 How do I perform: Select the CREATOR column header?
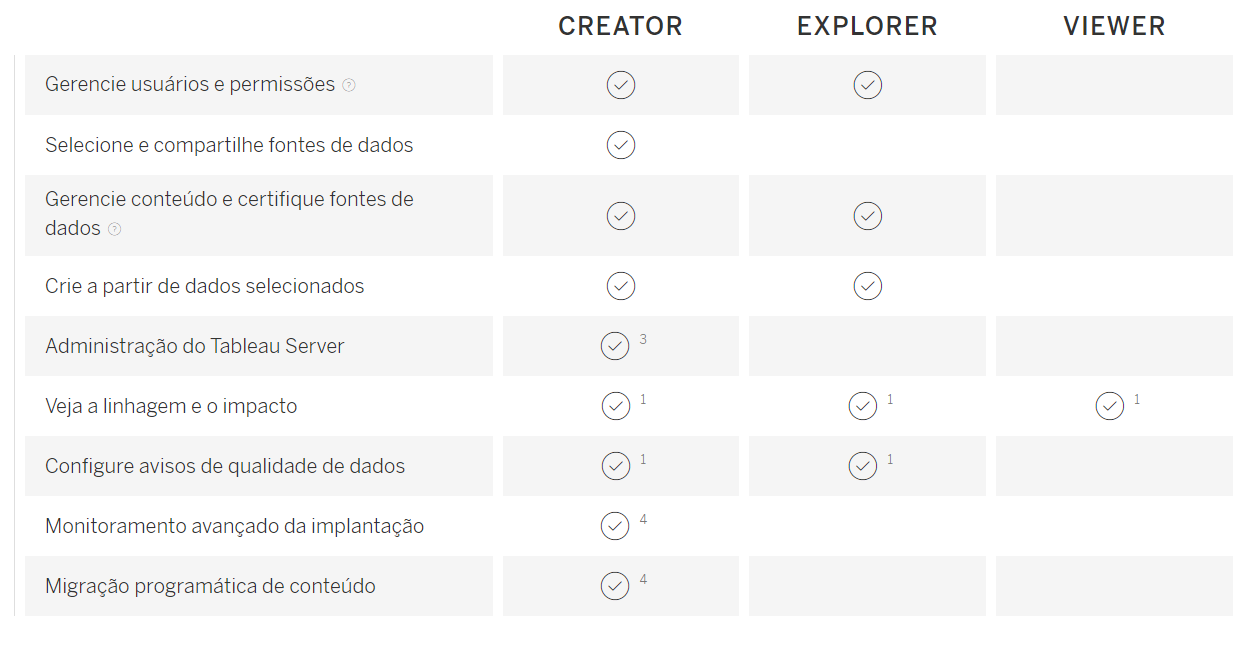pyautogui.click(x=620, y=26)
